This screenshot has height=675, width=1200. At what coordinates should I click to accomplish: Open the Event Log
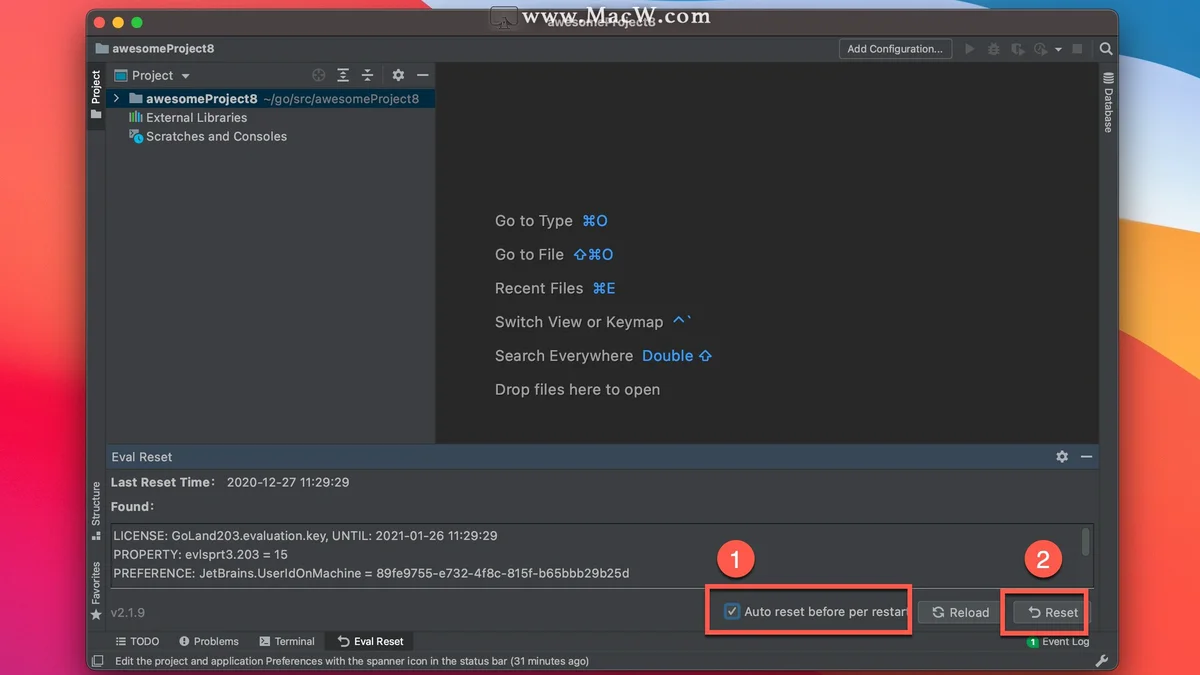(x=1058, y=641)
